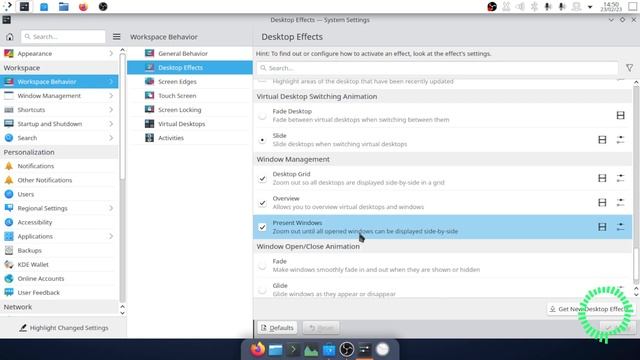
Task: Configure Present Windows effect
Action: pyautogui.click(x=620, y=227)
